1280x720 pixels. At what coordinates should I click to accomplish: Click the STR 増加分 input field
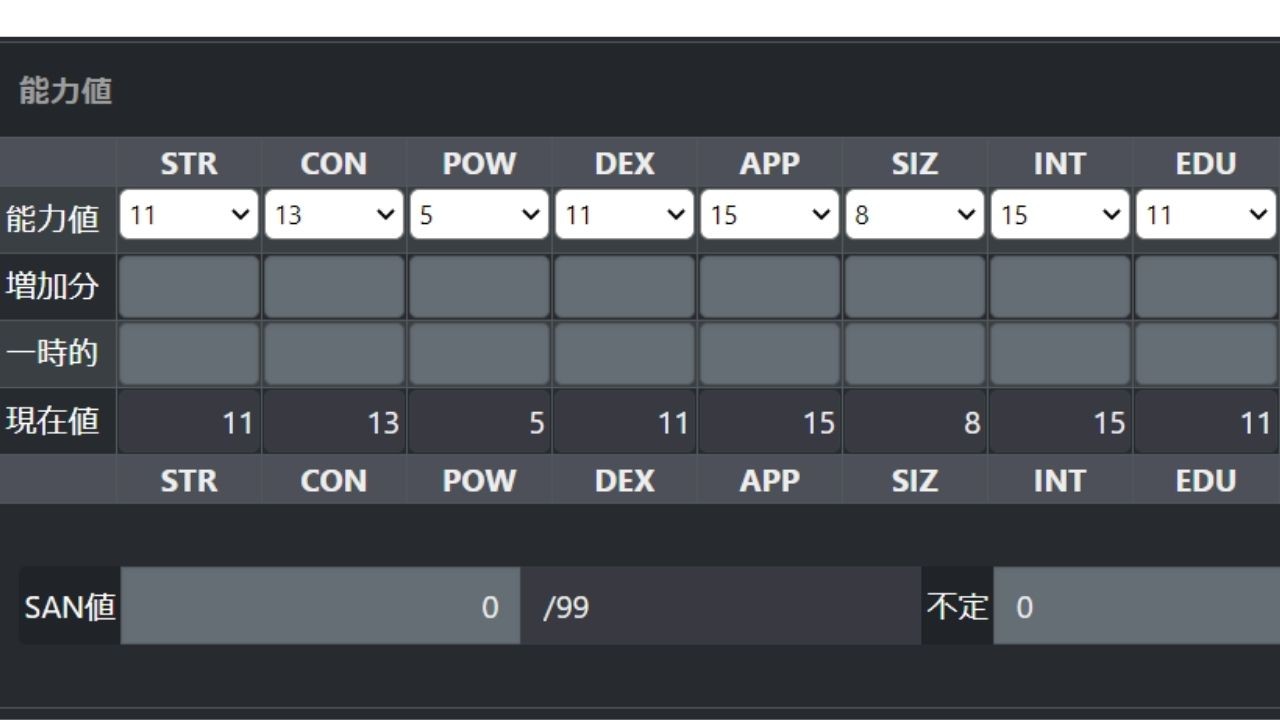pos(189,287)
